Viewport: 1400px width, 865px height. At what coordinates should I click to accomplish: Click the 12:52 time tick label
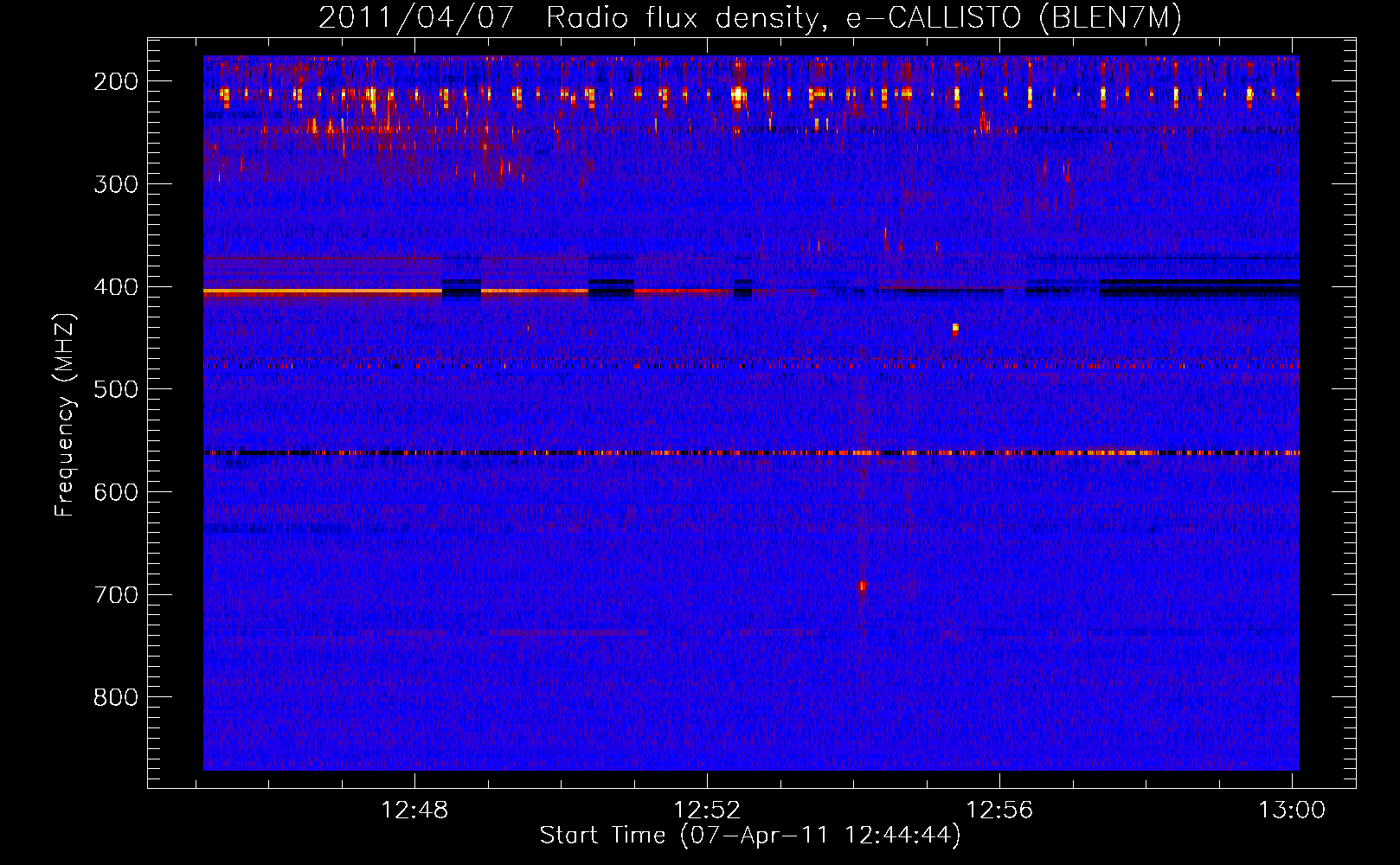coord(707,811)
